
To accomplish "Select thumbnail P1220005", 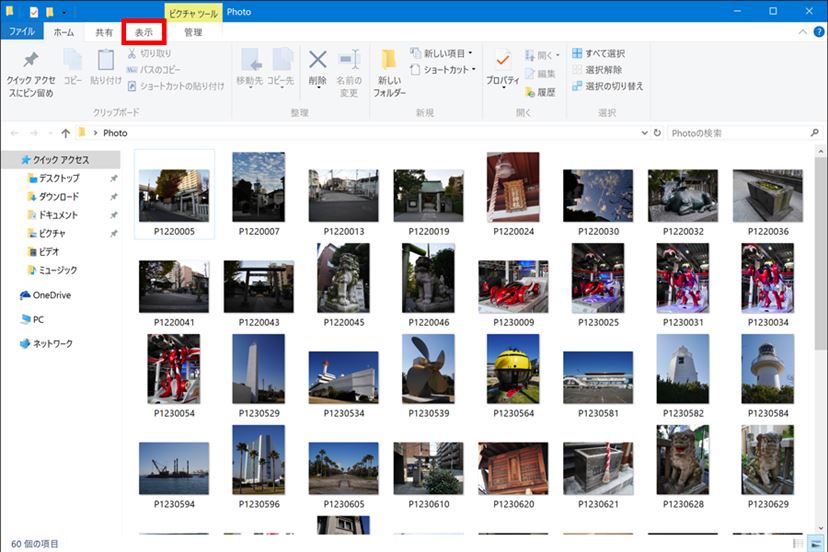I will point(174,194).
